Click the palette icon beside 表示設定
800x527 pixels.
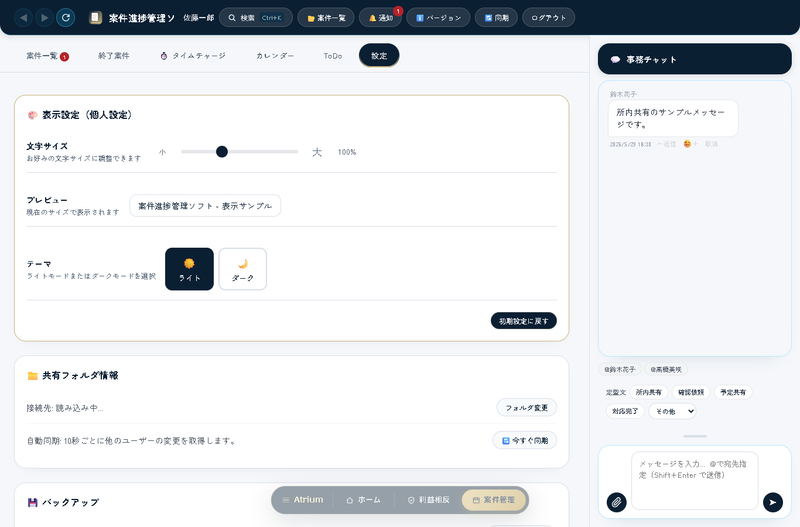33,115
